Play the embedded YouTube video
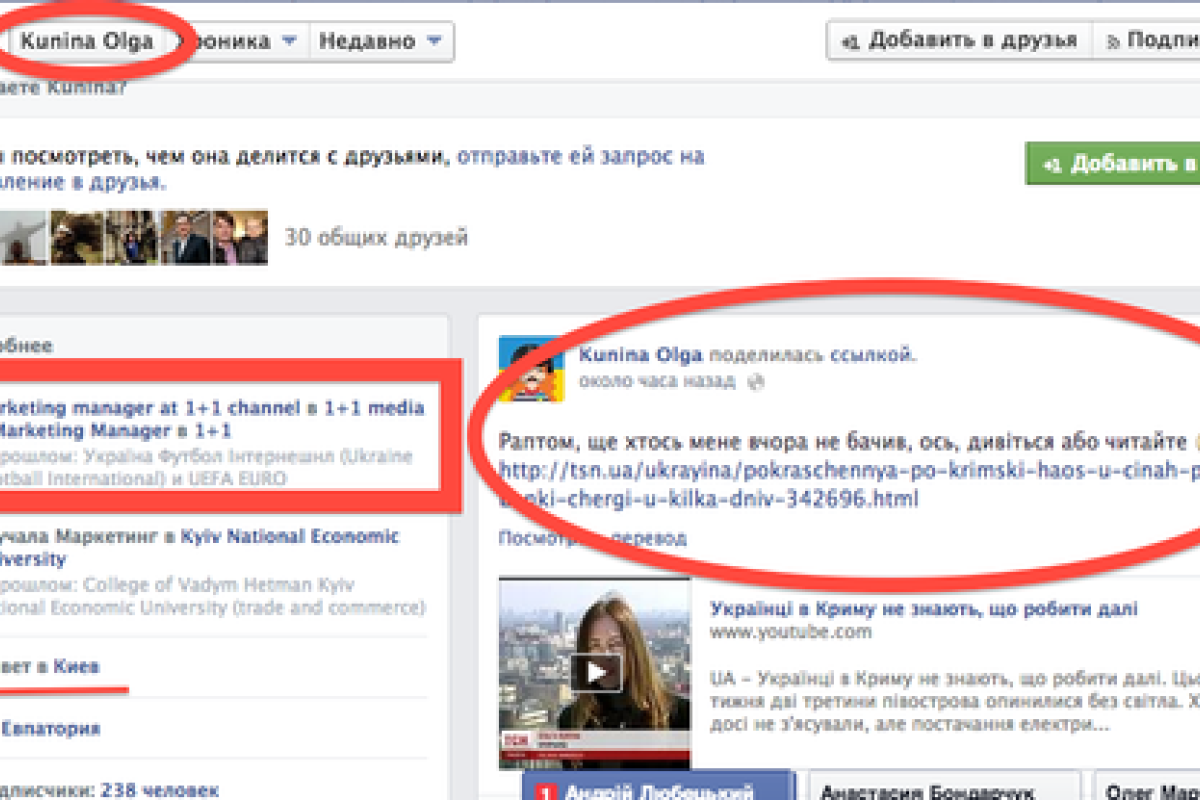The width and height of the screenshot is (1200, 800). (597, 673)
